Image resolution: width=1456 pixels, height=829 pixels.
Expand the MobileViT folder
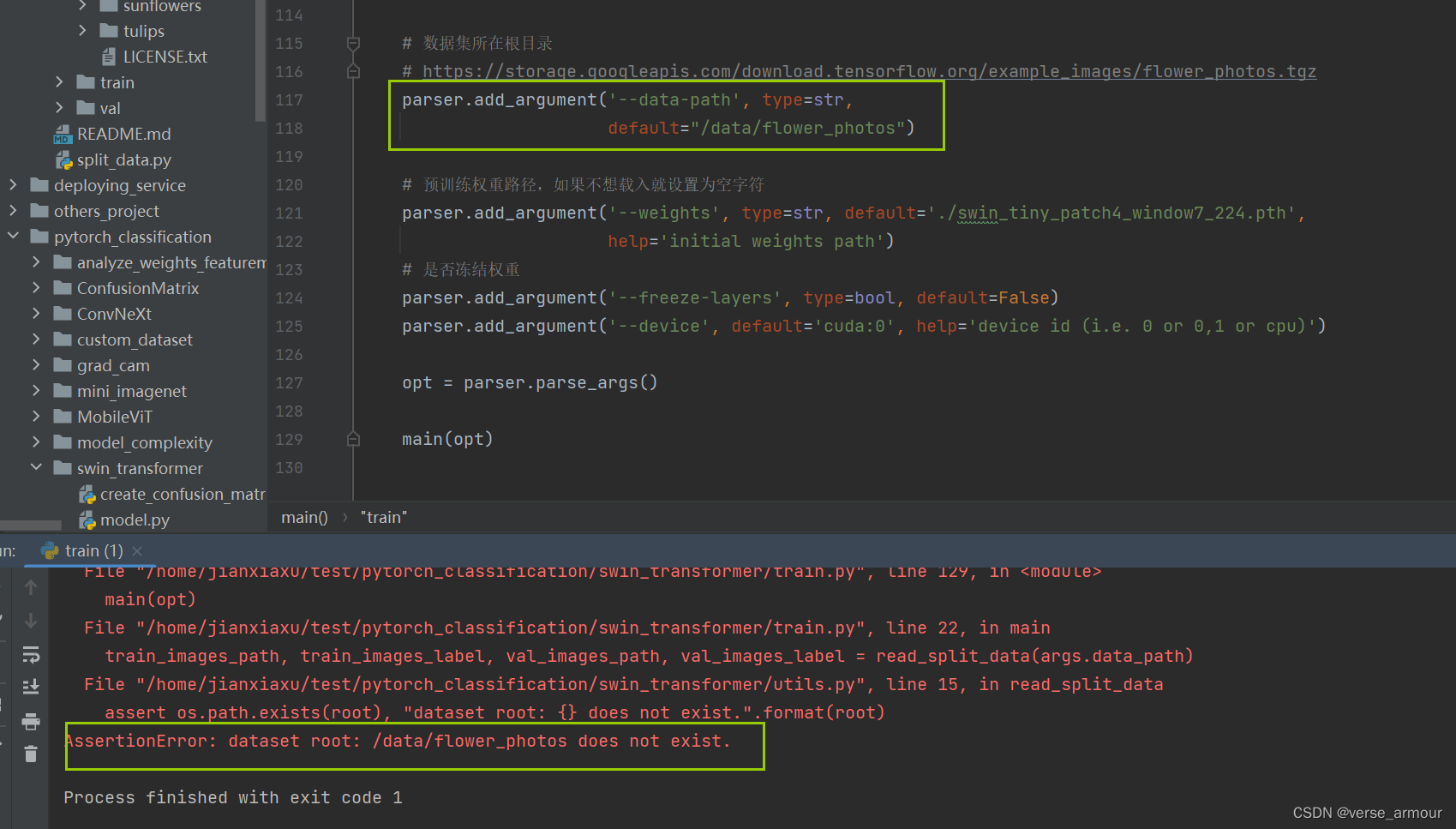36,416
